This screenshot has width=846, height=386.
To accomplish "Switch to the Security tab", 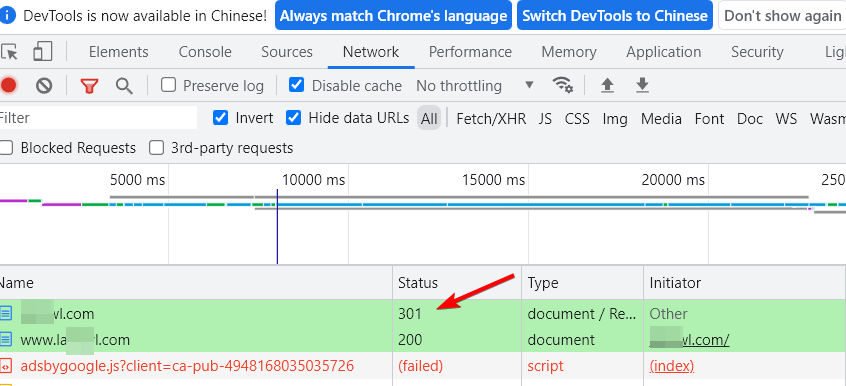I will click(x=757, y=52).
